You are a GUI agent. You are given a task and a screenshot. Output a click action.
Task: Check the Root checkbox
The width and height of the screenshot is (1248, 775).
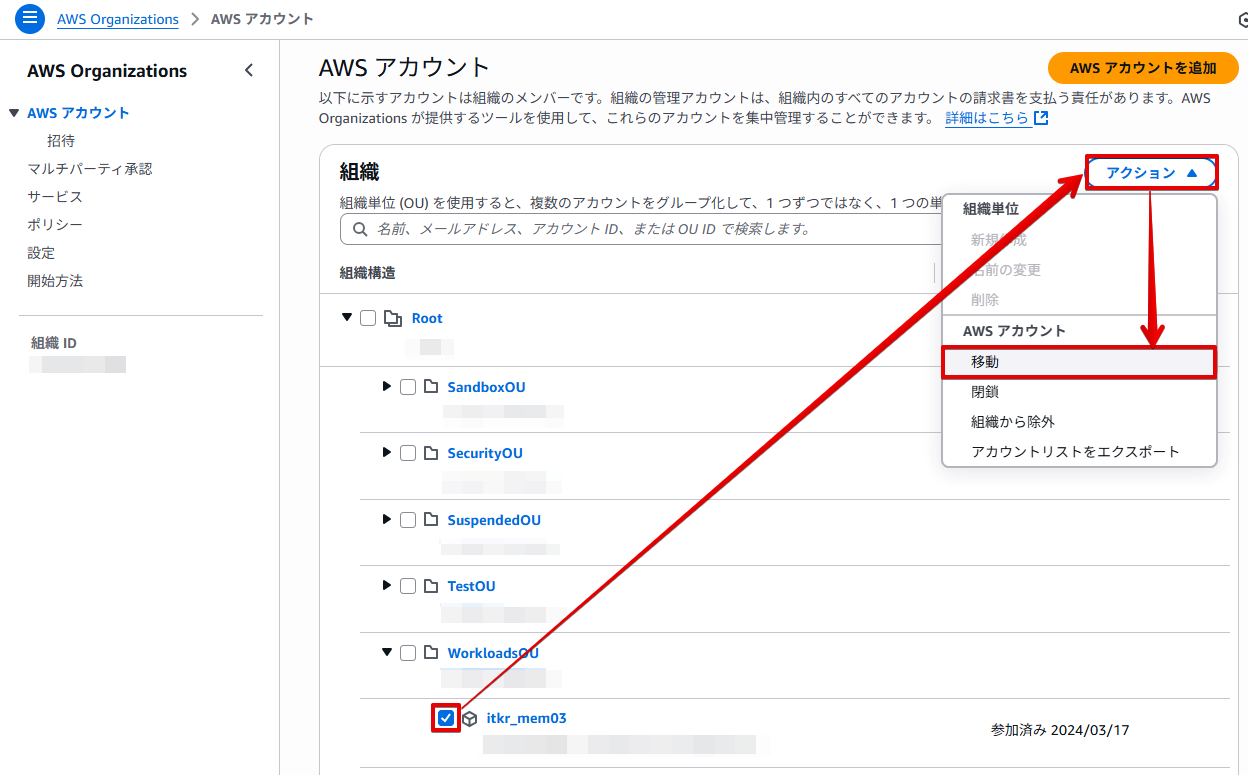pos(368,318)
